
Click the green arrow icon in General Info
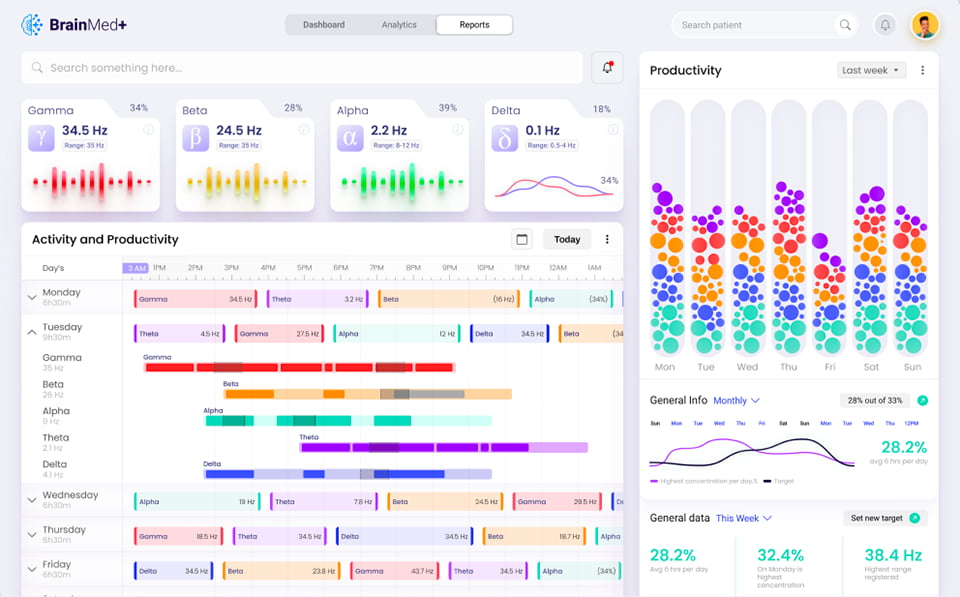922,400
